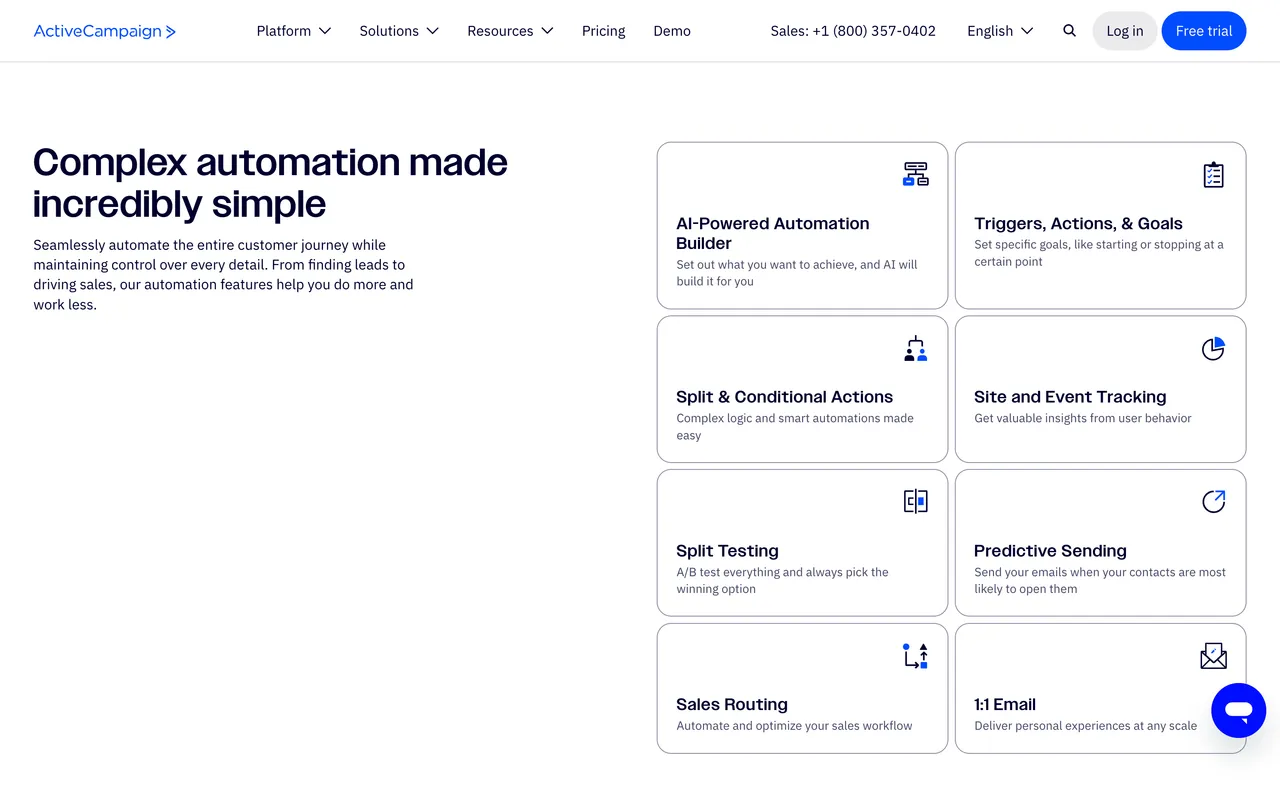The height and width of the screenshot is (793, 1280).
Task: Call the sales phone number link
Action: [x=852, y=31]
